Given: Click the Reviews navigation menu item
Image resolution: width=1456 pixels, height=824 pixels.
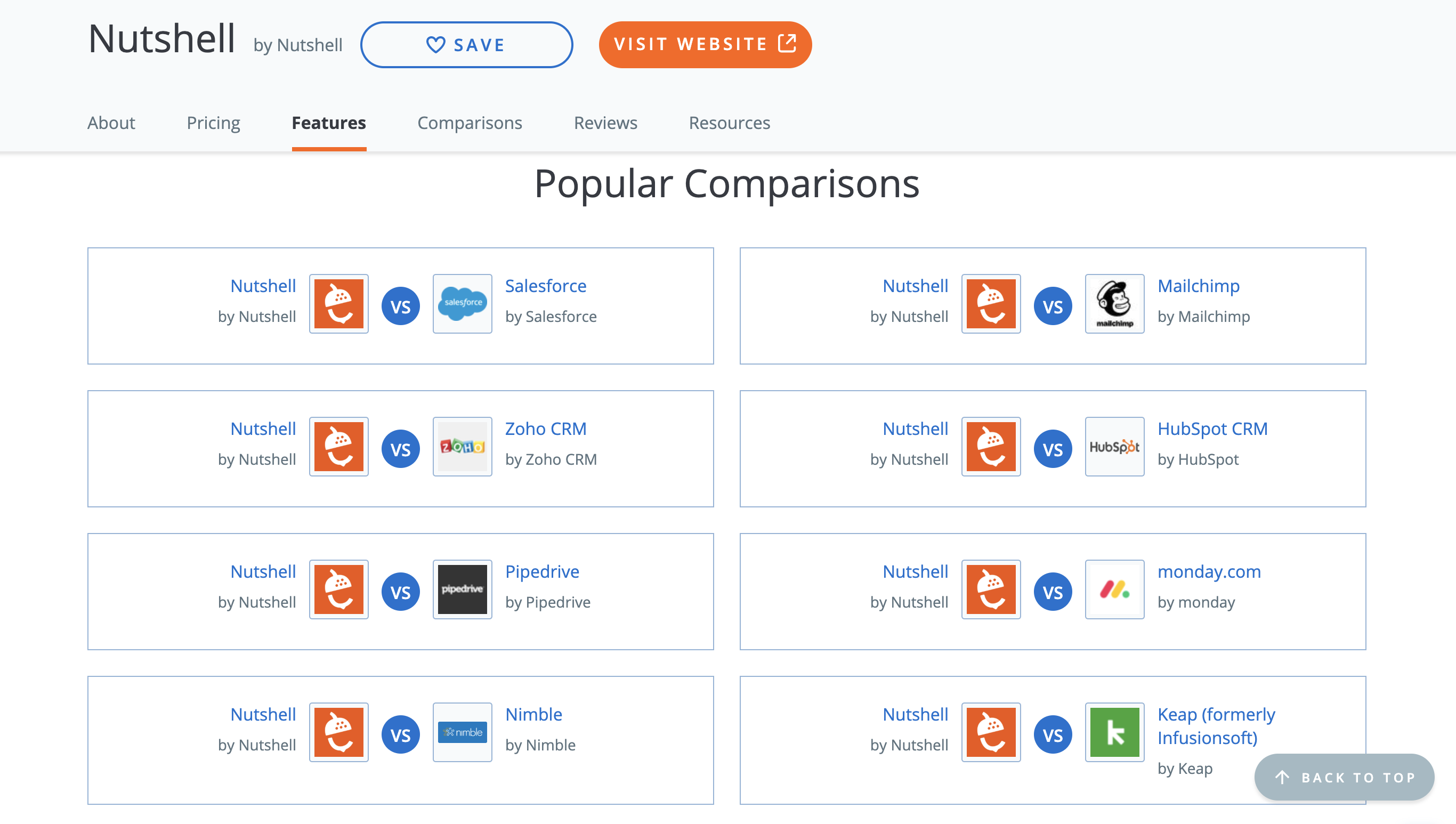Looking at the screenshot, I should pos(606,122).
